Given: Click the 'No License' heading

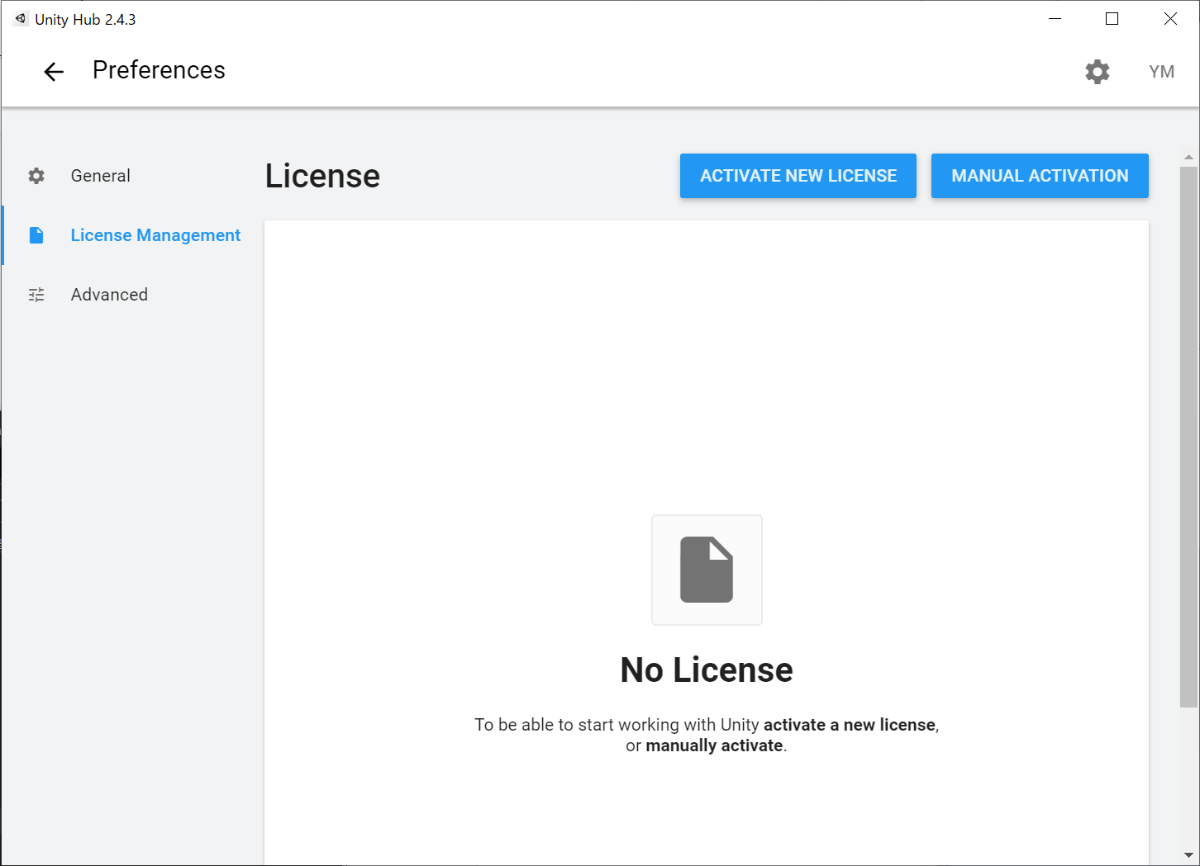Looking at the screenshot, I should (707, 670).
